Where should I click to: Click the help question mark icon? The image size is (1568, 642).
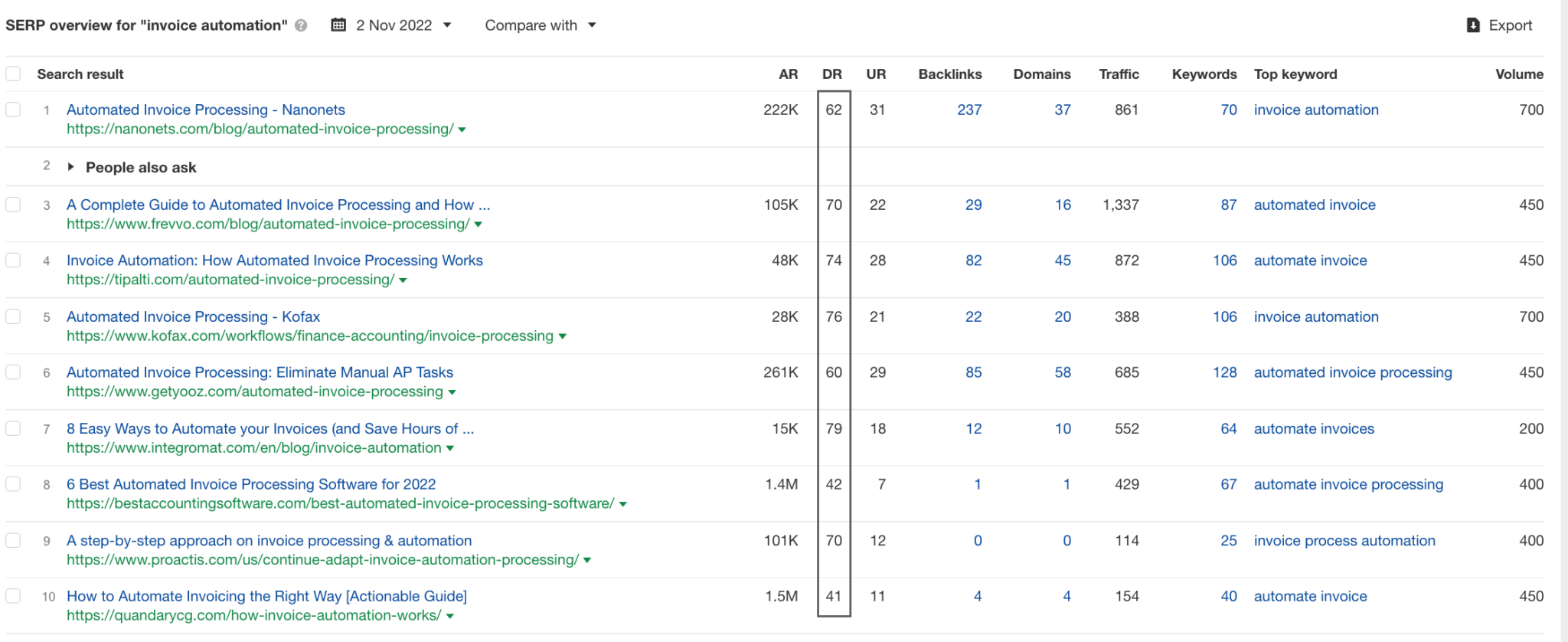pos(301,25)
